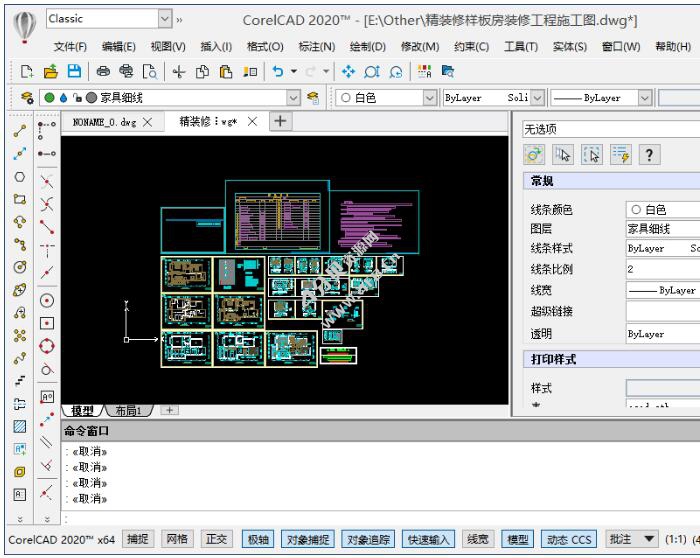Click the 模型 status bar button
This screenshot has width=700, height=558.
(517, 539)
